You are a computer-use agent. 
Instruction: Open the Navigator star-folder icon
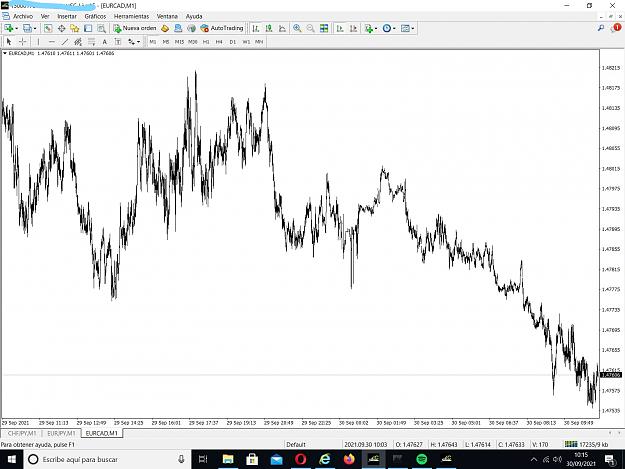(x=75, y=28)
